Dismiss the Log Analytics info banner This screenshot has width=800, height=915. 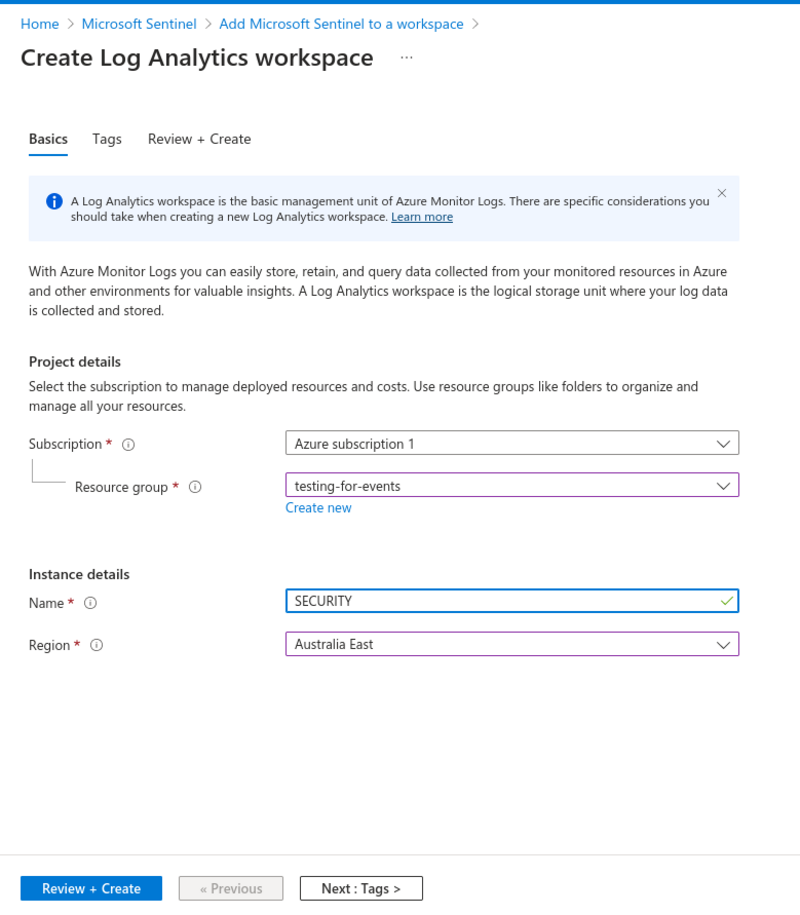722,193
